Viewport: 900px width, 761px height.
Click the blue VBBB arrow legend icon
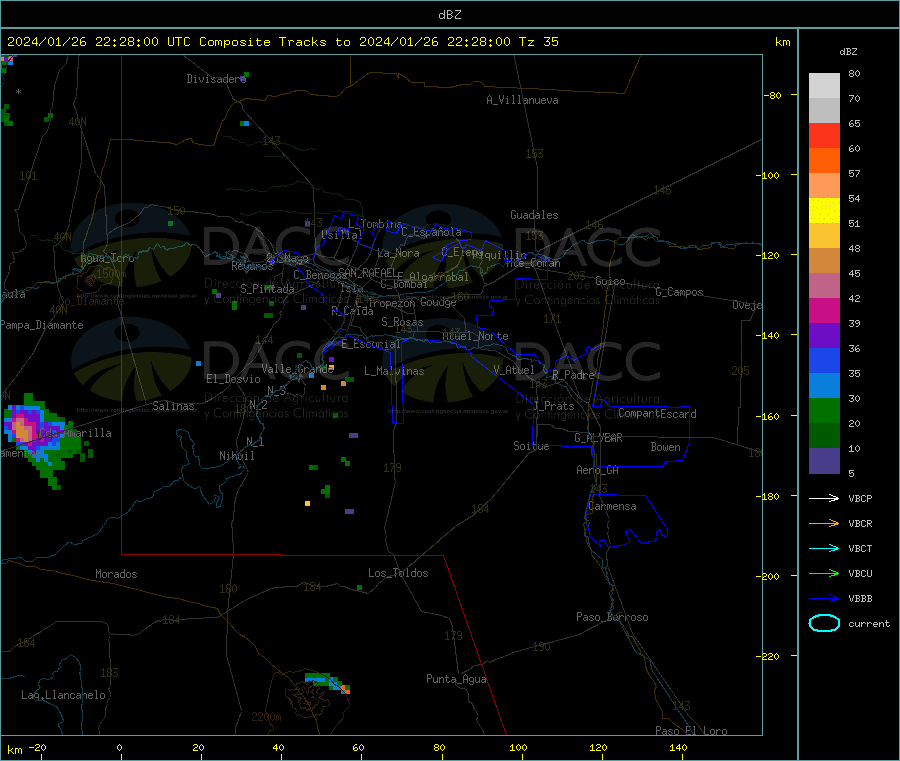coord(824,598)
